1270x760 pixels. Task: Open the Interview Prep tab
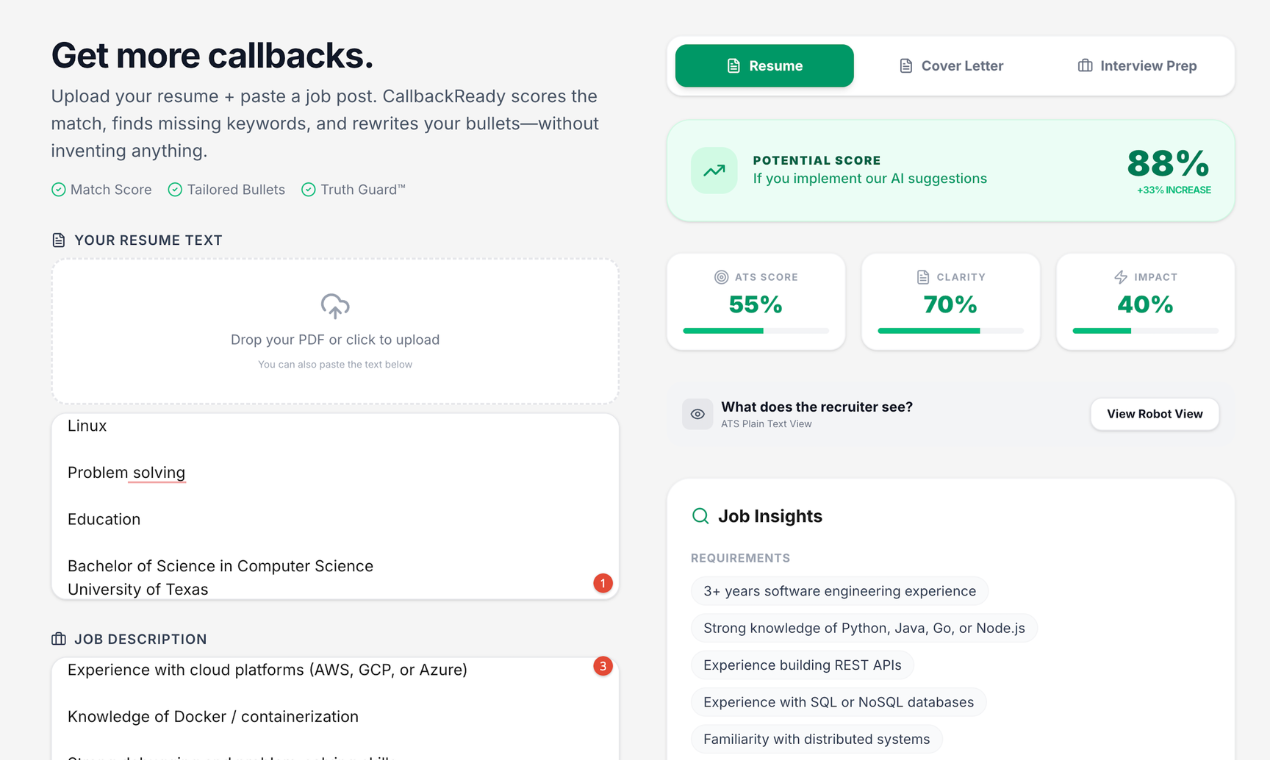(1137, 65)
